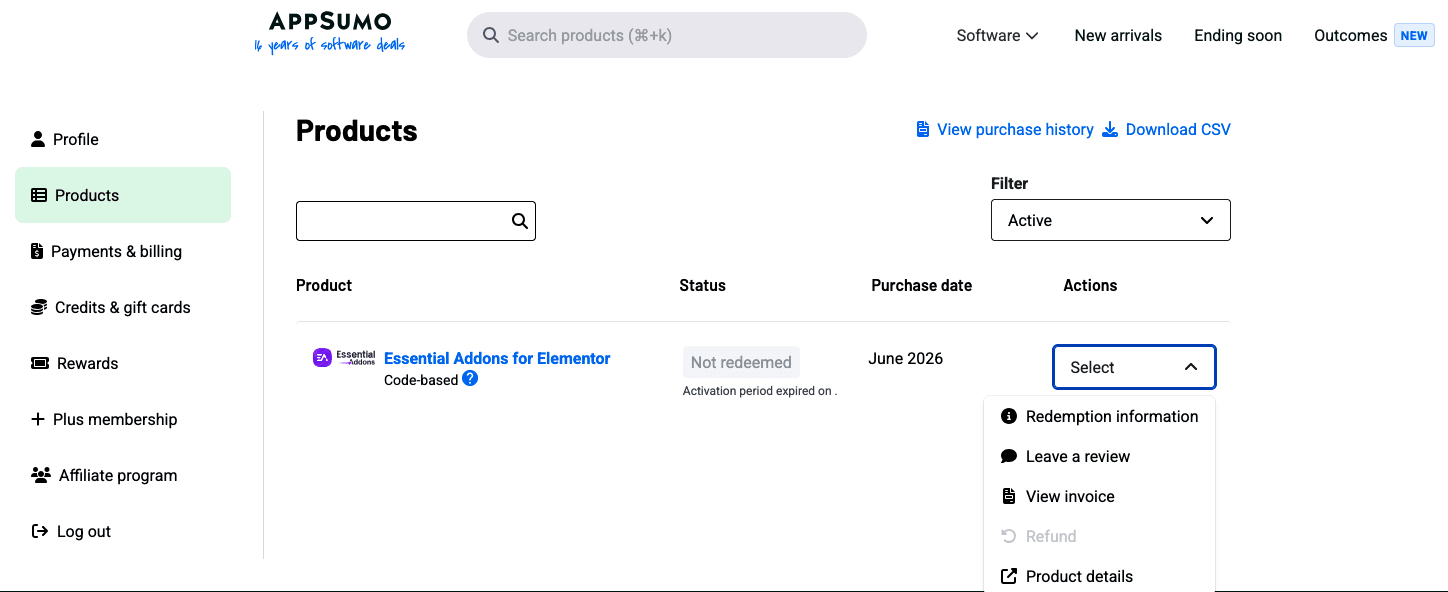Click the Status column header
This screenshot has height=592, width=1448.
[x=703, y=285]
